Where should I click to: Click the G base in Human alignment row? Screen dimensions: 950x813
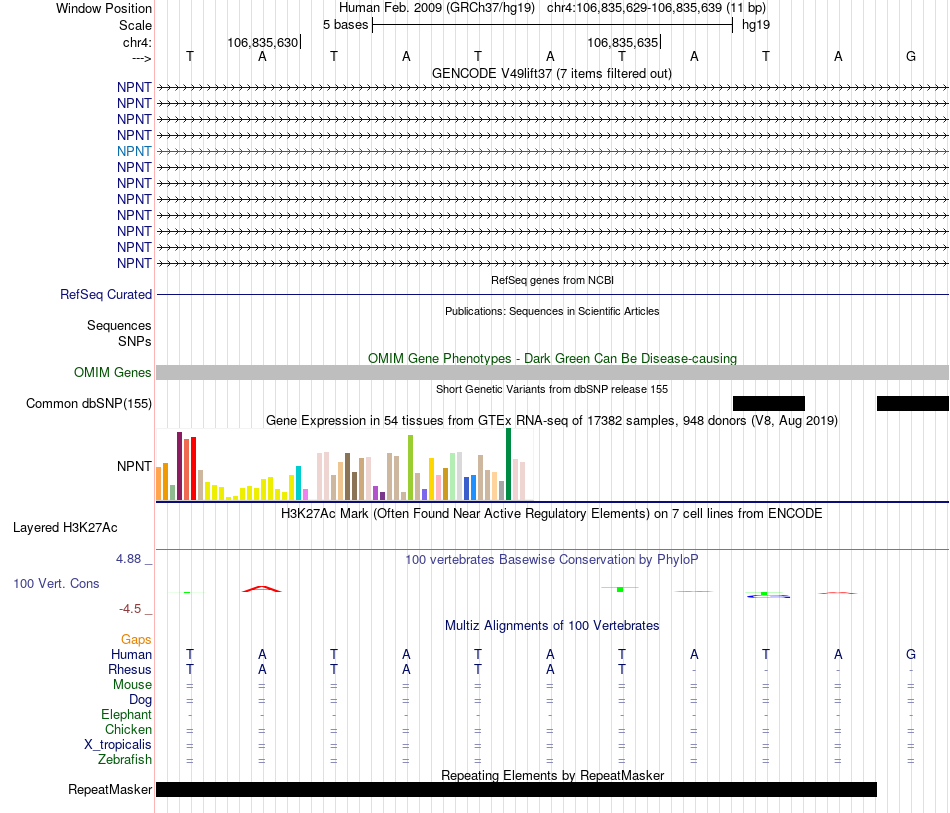pyautogui.click(x=911, y=654)
